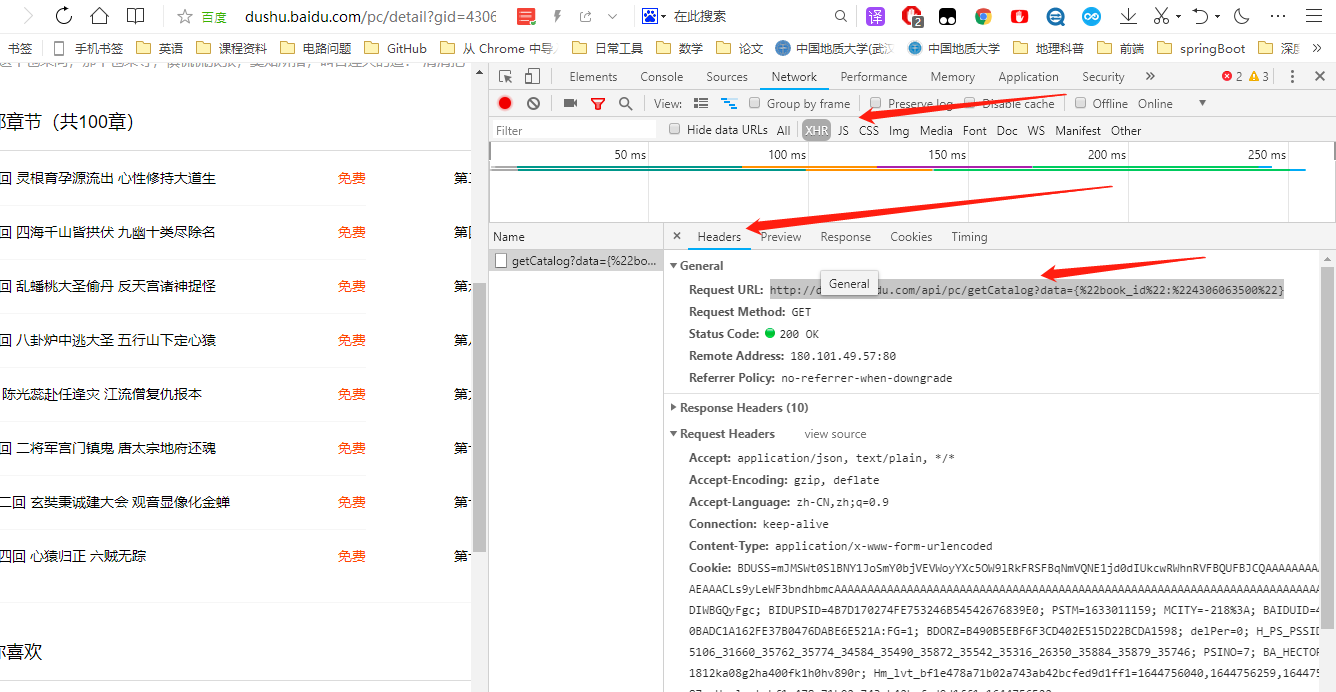Viewport: 1336px width, 692px height.
Task: Enable Preserve log checkbox
Action: coord(876,103)
